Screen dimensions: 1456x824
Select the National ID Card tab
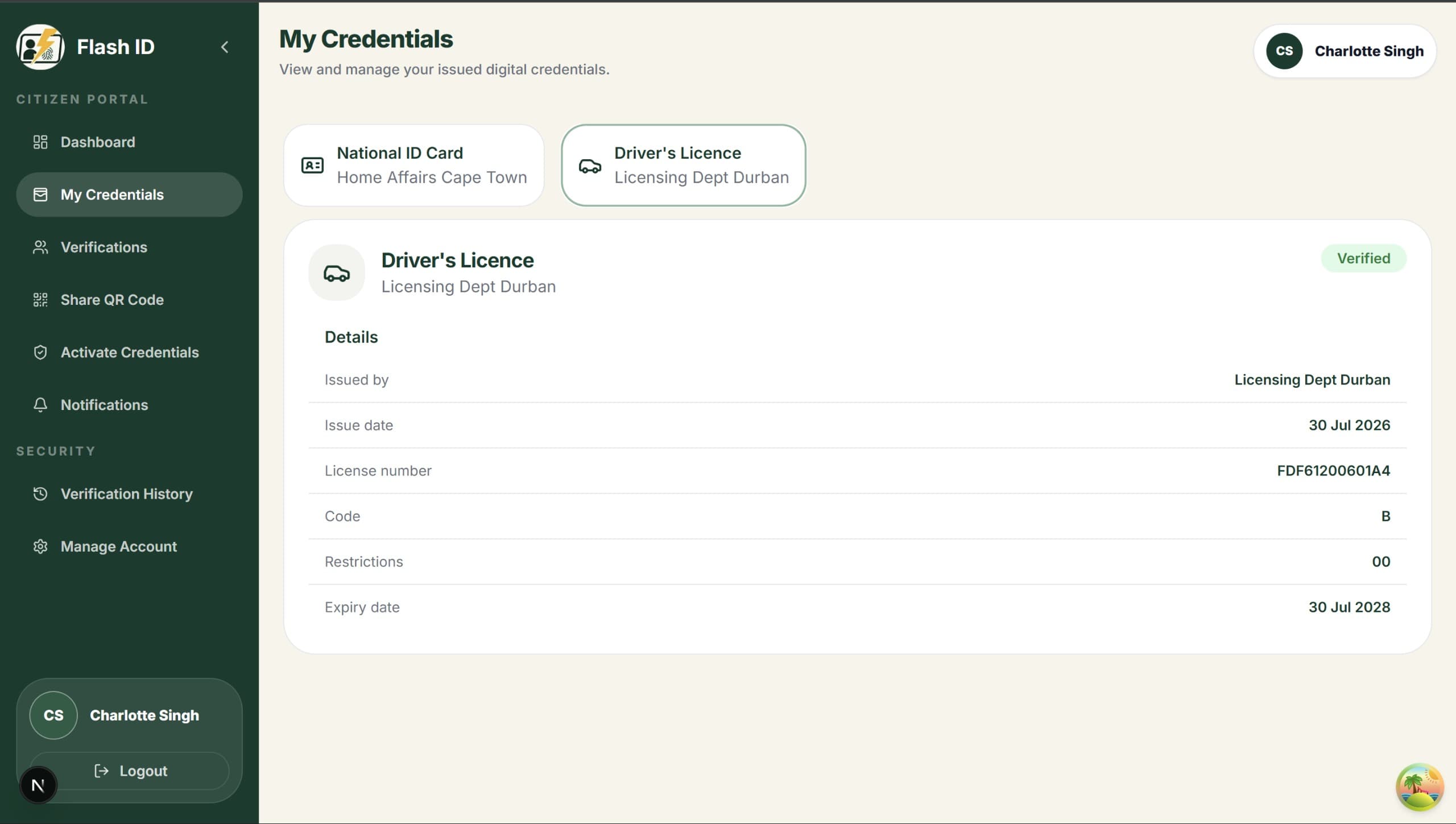pyautogui.click(x=414, y=165)
